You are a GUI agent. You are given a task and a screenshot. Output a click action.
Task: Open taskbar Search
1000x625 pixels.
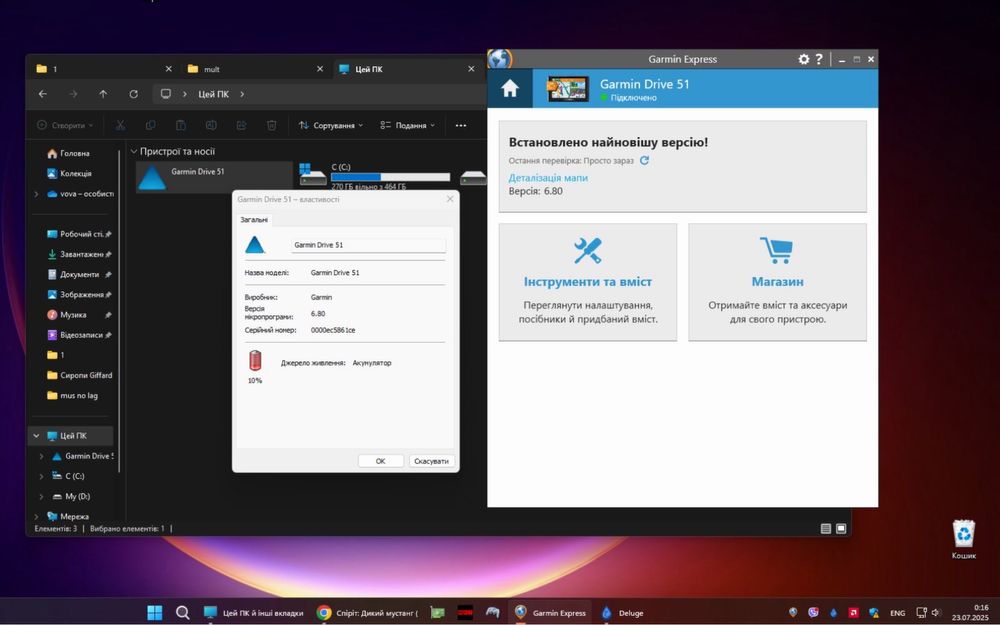(182, 613)
